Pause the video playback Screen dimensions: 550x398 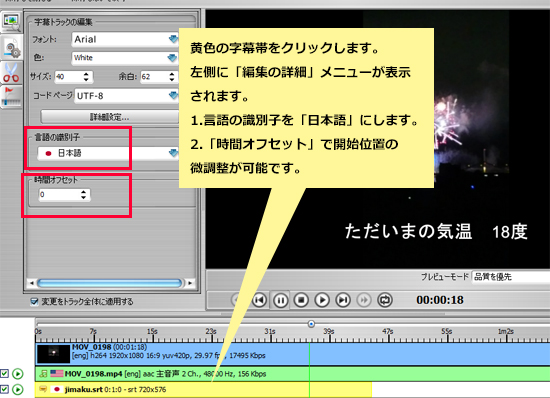tap(280, 300)
